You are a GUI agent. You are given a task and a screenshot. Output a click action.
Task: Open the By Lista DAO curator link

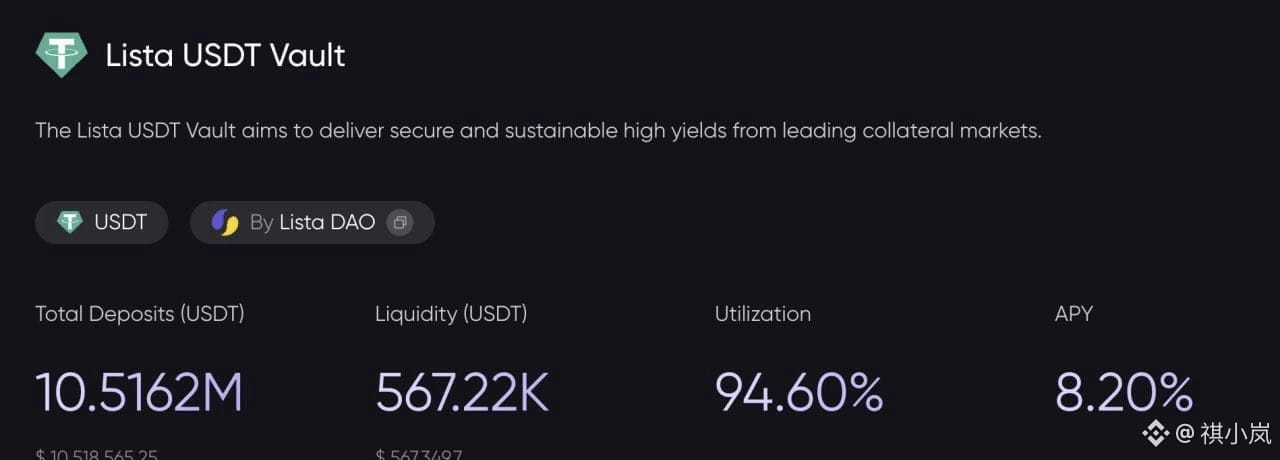click(x=312, y=222)
